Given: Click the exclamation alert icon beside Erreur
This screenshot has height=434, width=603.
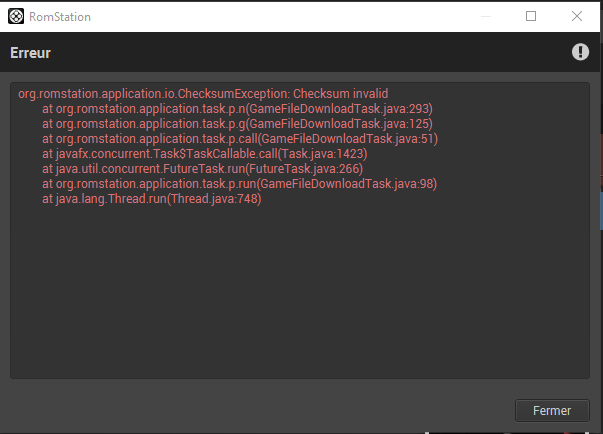Looking at the screenshot, I should pos(580,52).
